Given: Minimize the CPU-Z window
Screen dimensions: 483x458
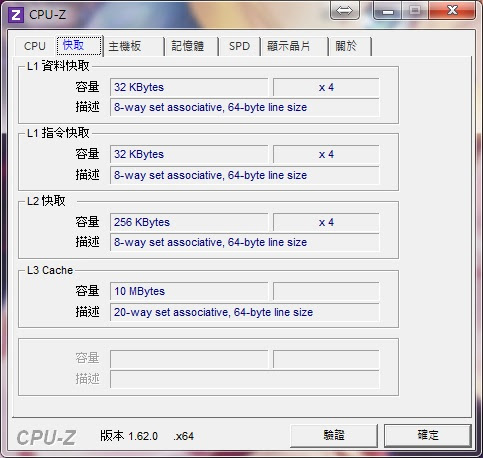Looking at the screenshot, I should [x=388, y=11].
